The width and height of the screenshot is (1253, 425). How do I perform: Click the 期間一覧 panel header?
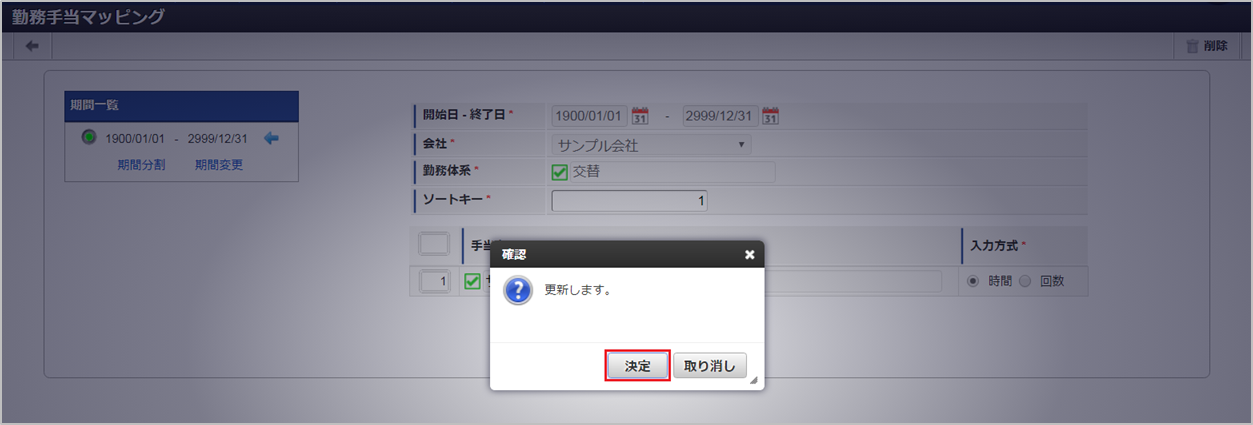[181, 104]
